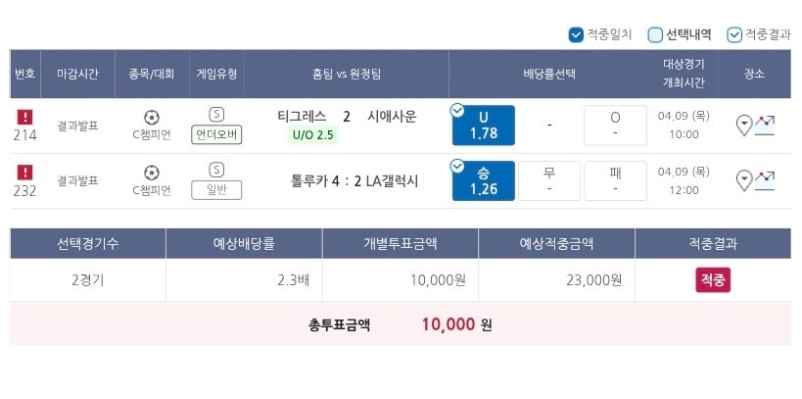Open the venue location pin for match 232
The width and height of the screenshot is (802, 399).
744,181
